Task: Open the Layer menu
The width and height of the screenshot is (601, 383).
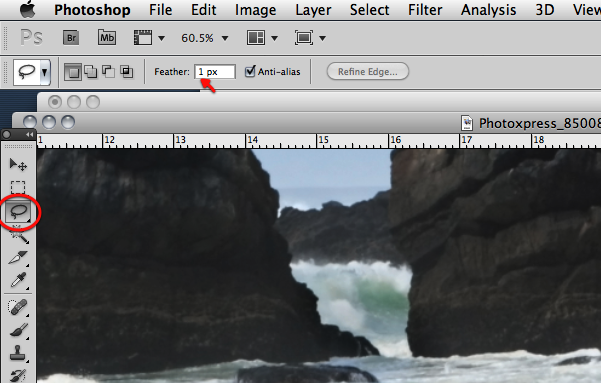Action: [313, 10]
